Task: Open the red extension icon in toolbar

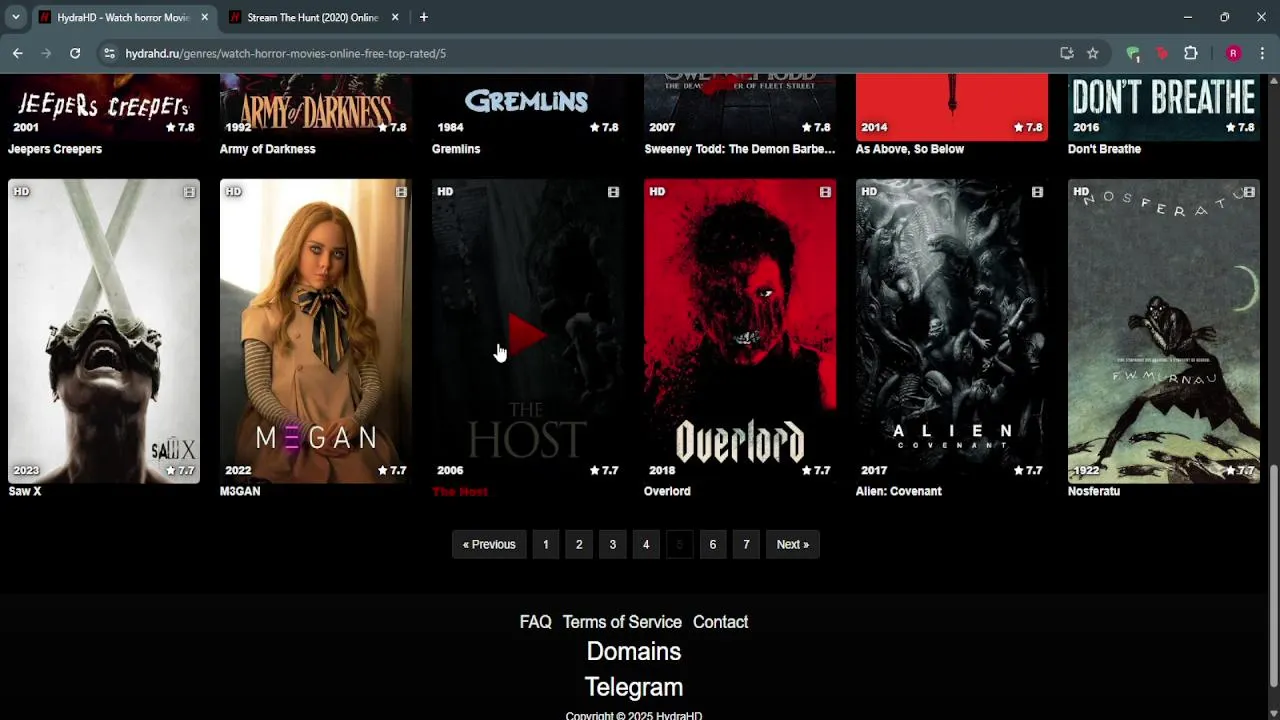Action: tap(1162, 53)
